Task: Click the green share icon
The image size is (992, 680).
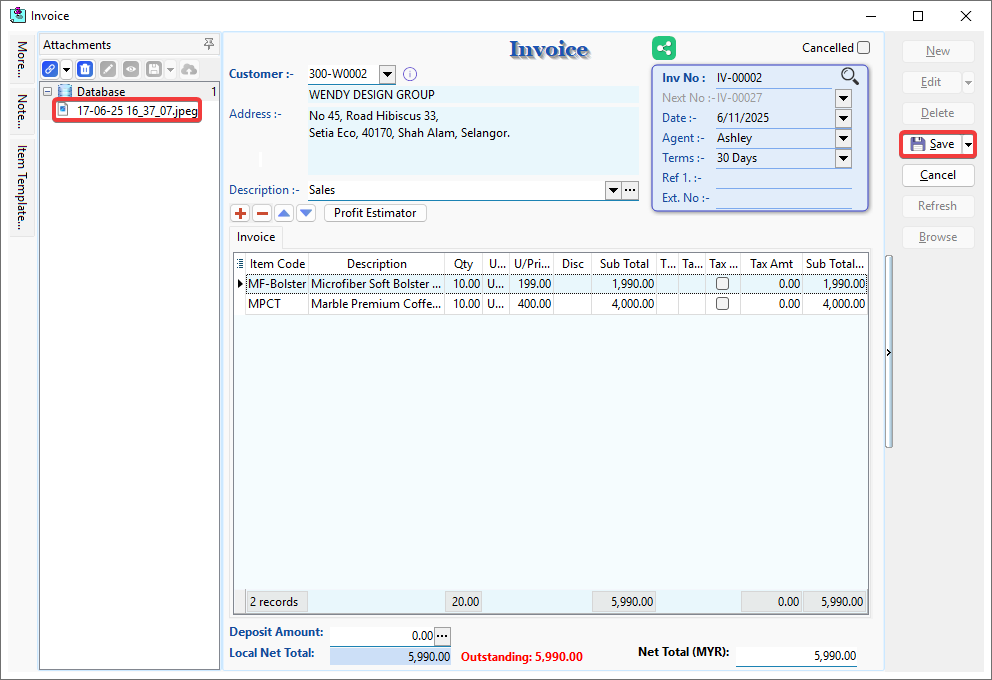Action: (x=664, y=48)
